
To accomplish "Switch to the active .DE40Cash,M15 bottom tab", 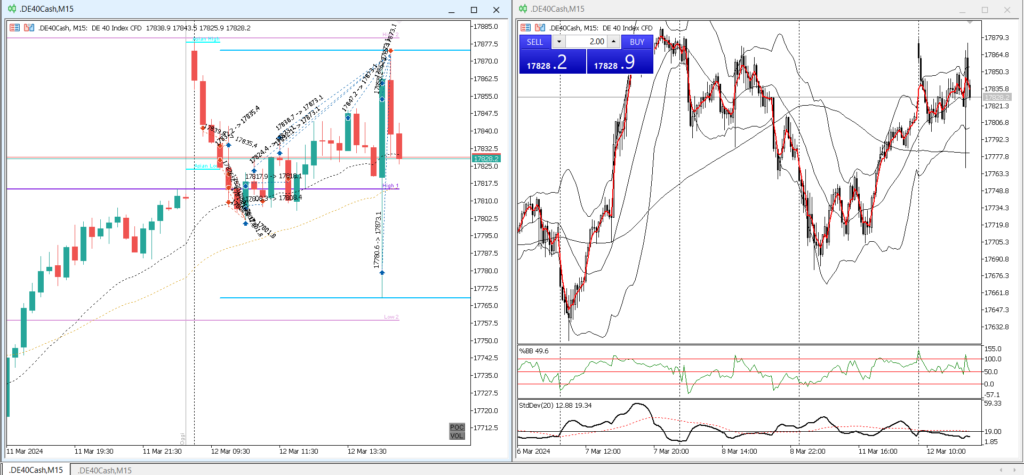I will click(x=35, y=470).
